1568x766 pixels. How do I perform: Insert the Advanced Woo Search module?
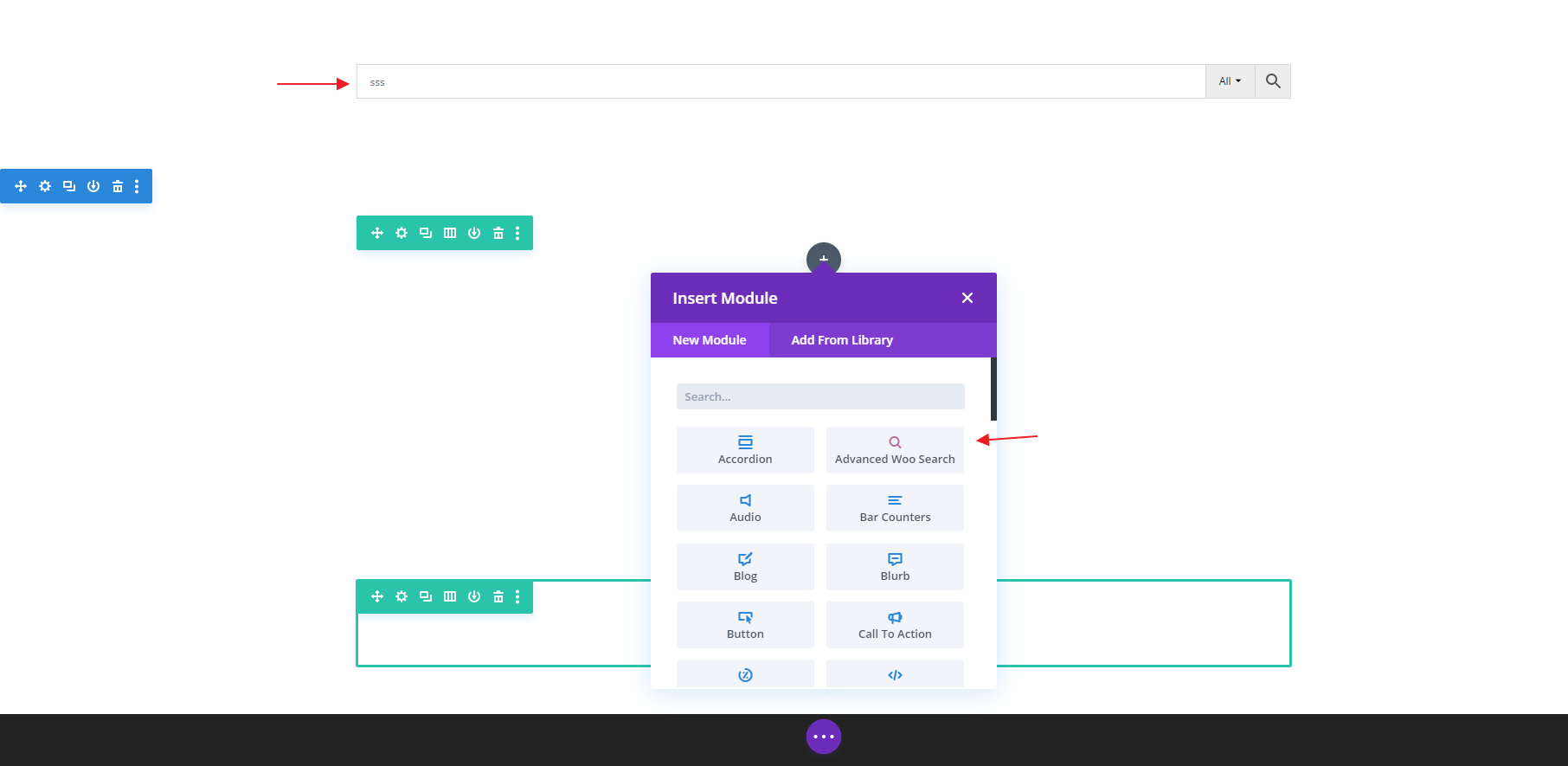point(895,450)
